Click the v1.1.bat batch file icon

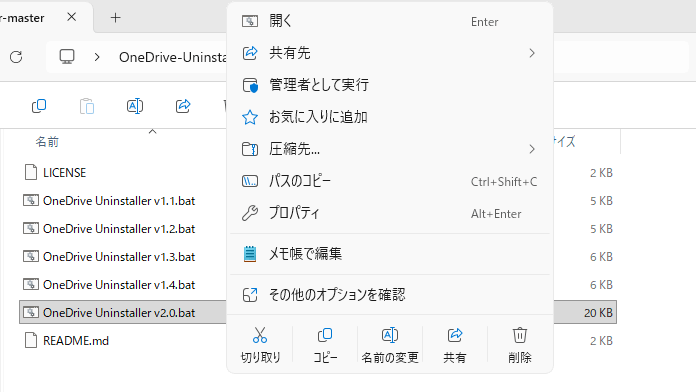31,200
